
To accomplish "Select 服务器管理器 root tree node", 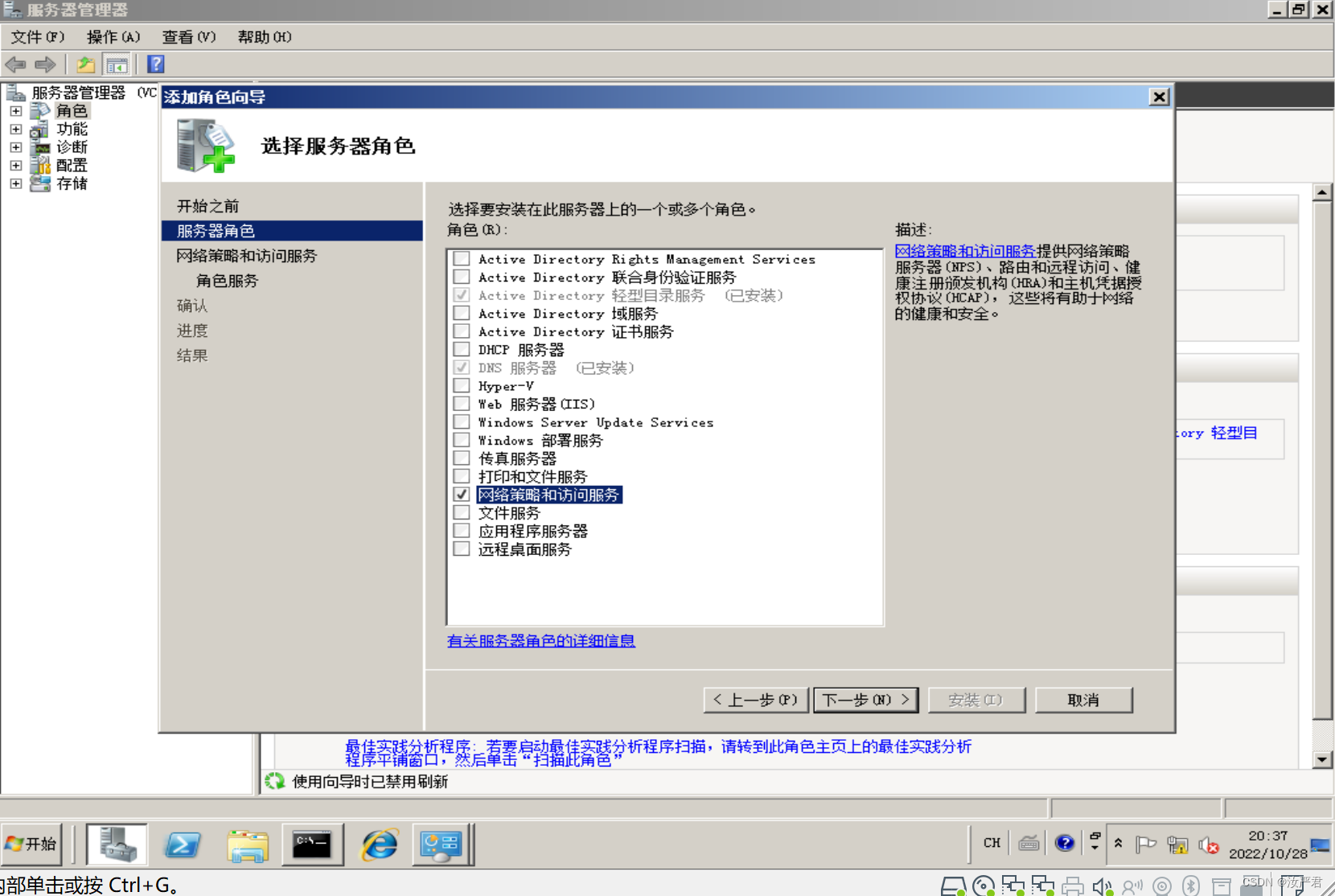I will pyautogui.click(x=79, y=92).
